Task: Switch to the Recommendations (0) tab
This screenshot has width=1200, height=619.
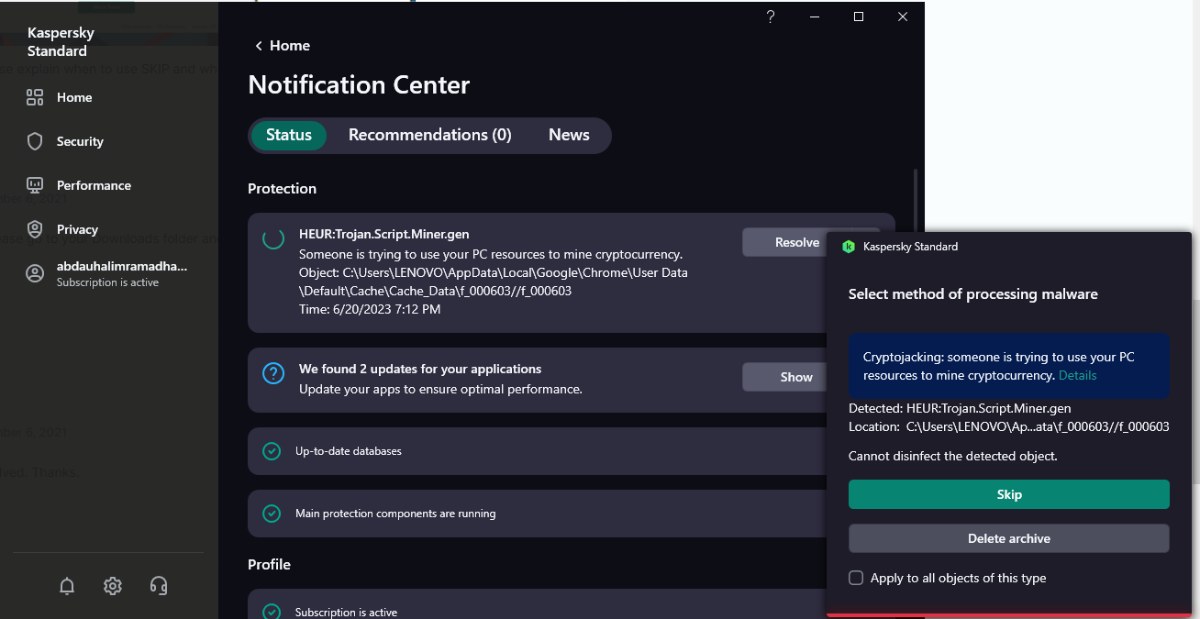Action: pos(429,135)
